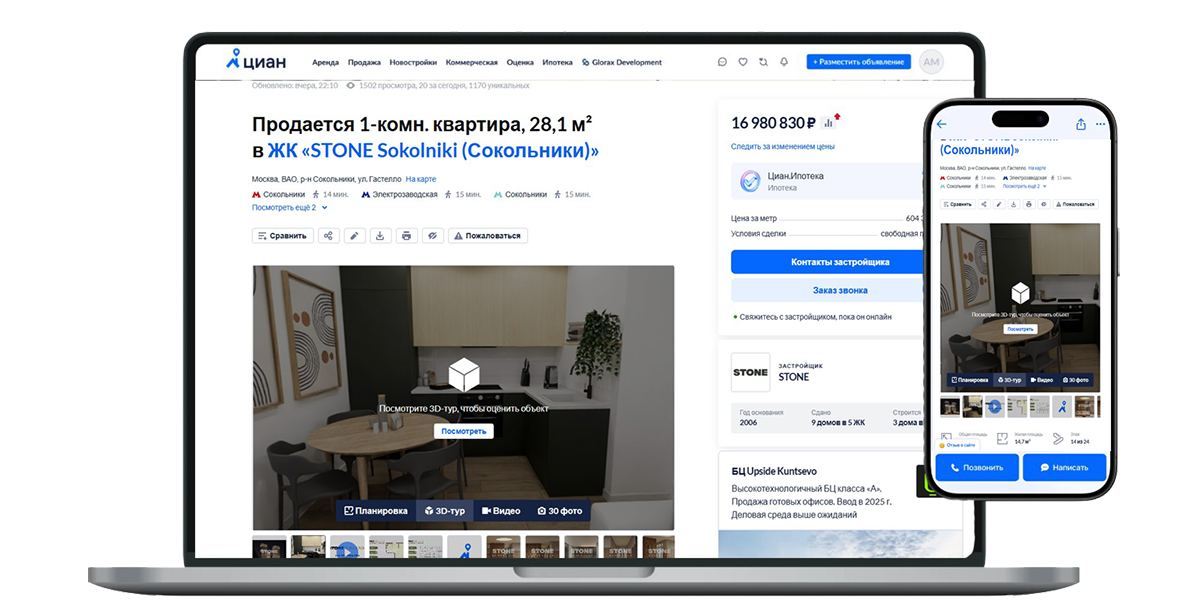Viewport: 1200px width, 607px height.
Task: Click the pencil note icon in laptop toolbar
Action: (355, 236)
